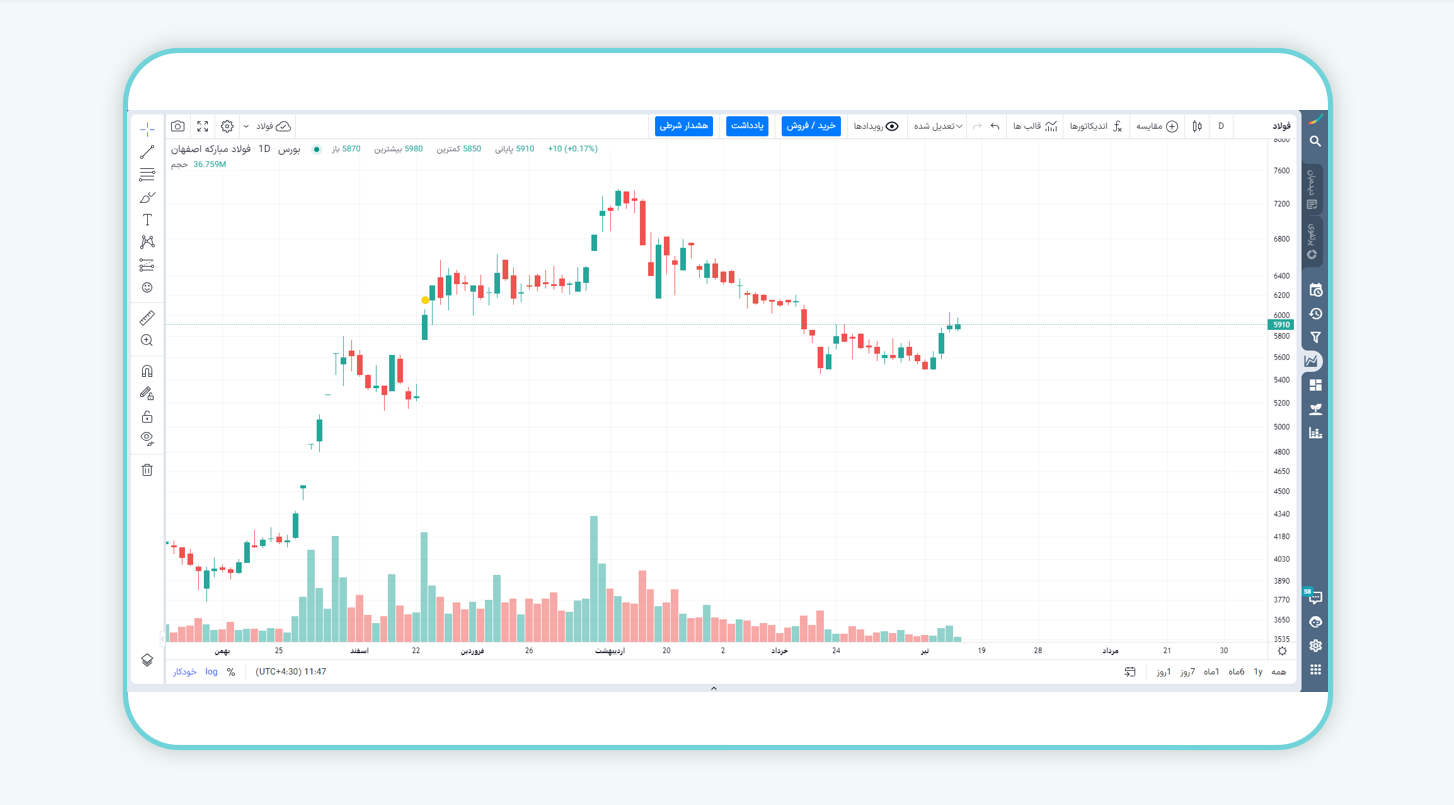
Task: Open the candlestick chart style selector
Action: click(x=1197, y=126)
